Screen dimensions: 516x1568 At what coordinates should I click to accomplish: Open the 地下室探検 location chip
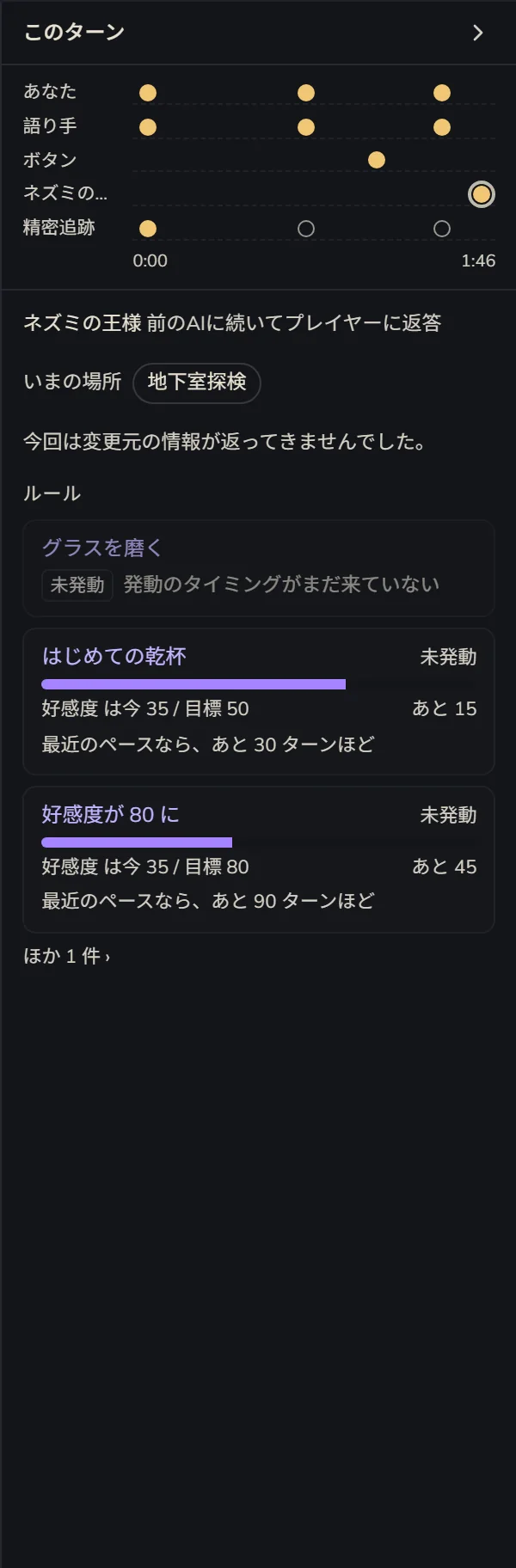pyautogui.click(x=197, y=383)
